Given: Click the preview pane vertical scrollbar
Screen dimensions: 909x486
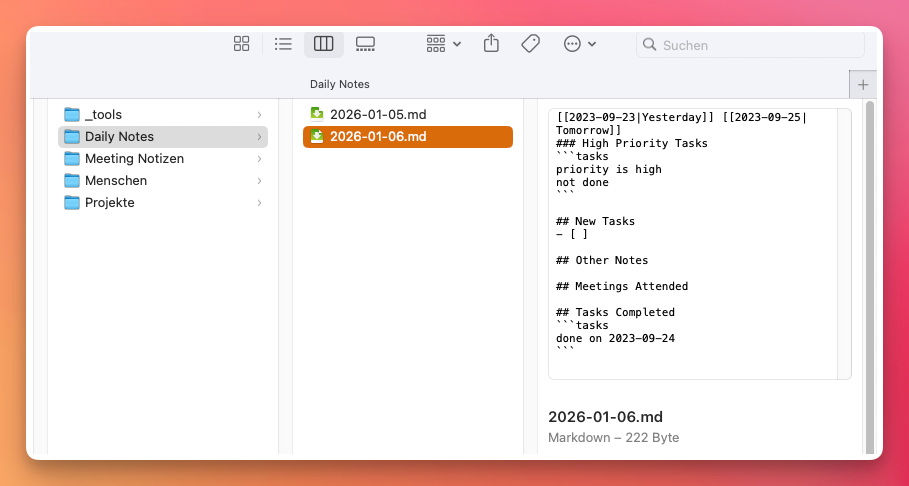Looking at the screenshot, I should tap(869, 270).
